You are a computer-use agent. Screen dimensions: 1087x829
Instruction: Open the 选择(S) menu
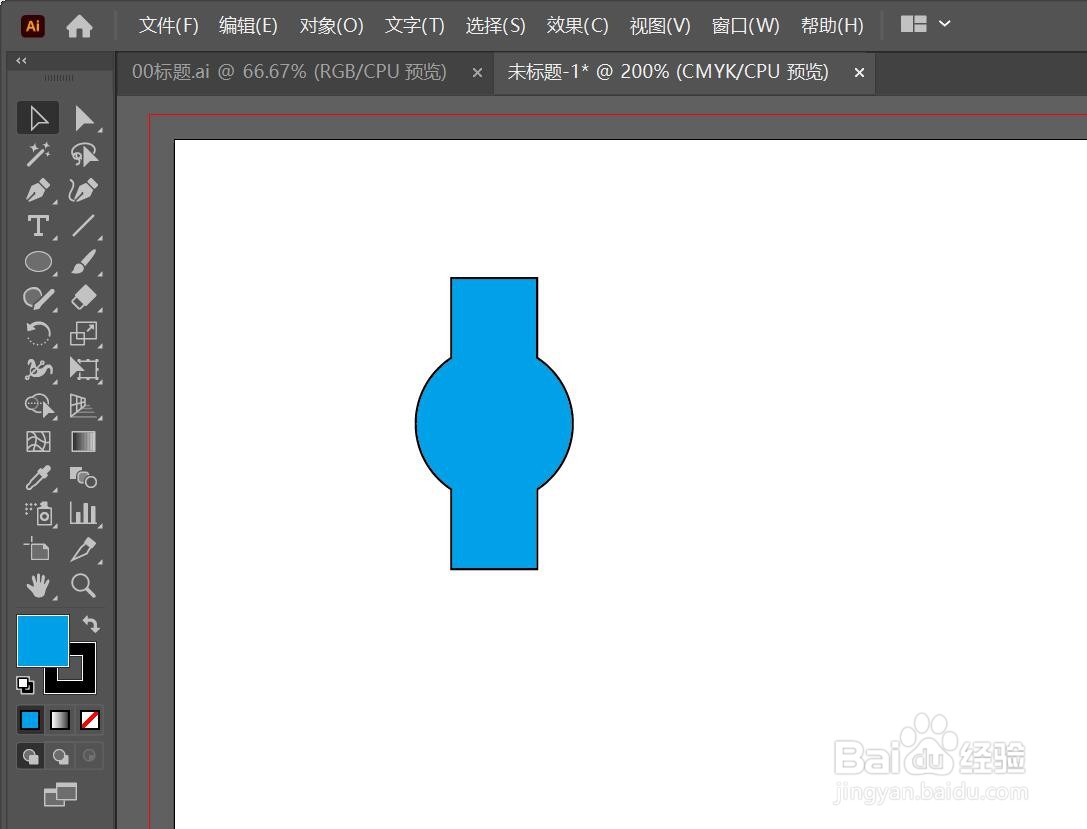click(495, 26)
